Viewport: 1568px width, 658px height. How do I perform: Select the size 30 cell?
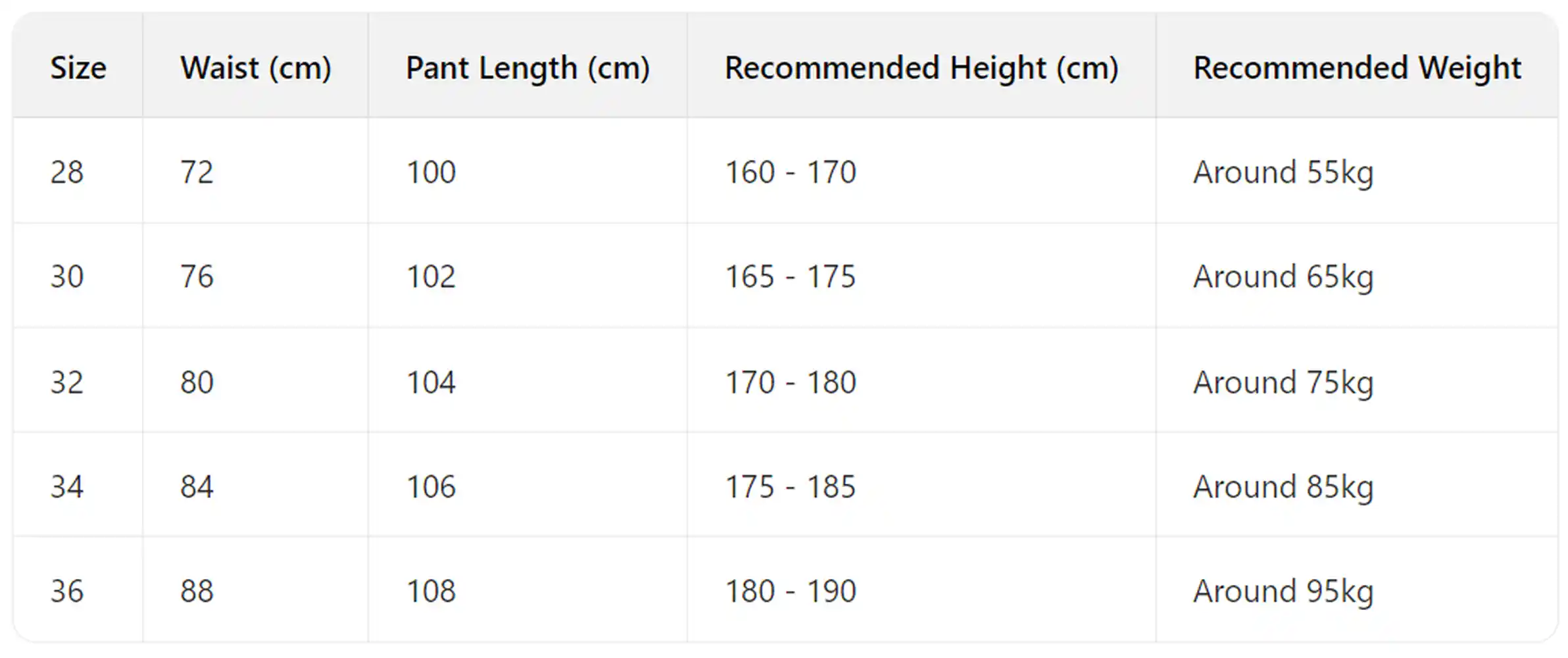tap(67, 276)
